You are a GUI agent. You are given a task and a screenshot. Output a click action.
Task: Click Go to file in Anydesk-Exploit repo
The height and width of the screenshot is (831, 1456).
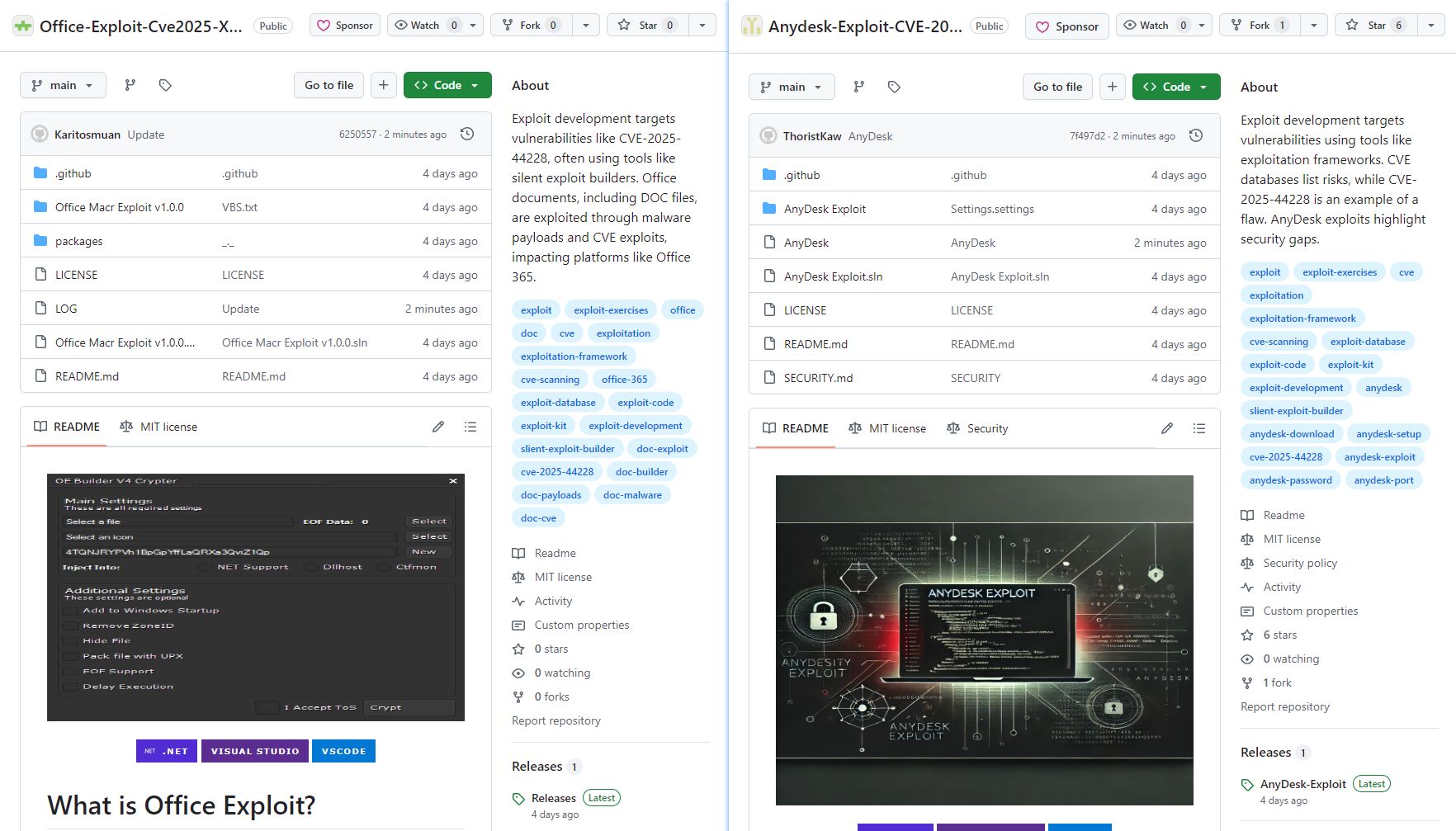tap(1058, 87)
